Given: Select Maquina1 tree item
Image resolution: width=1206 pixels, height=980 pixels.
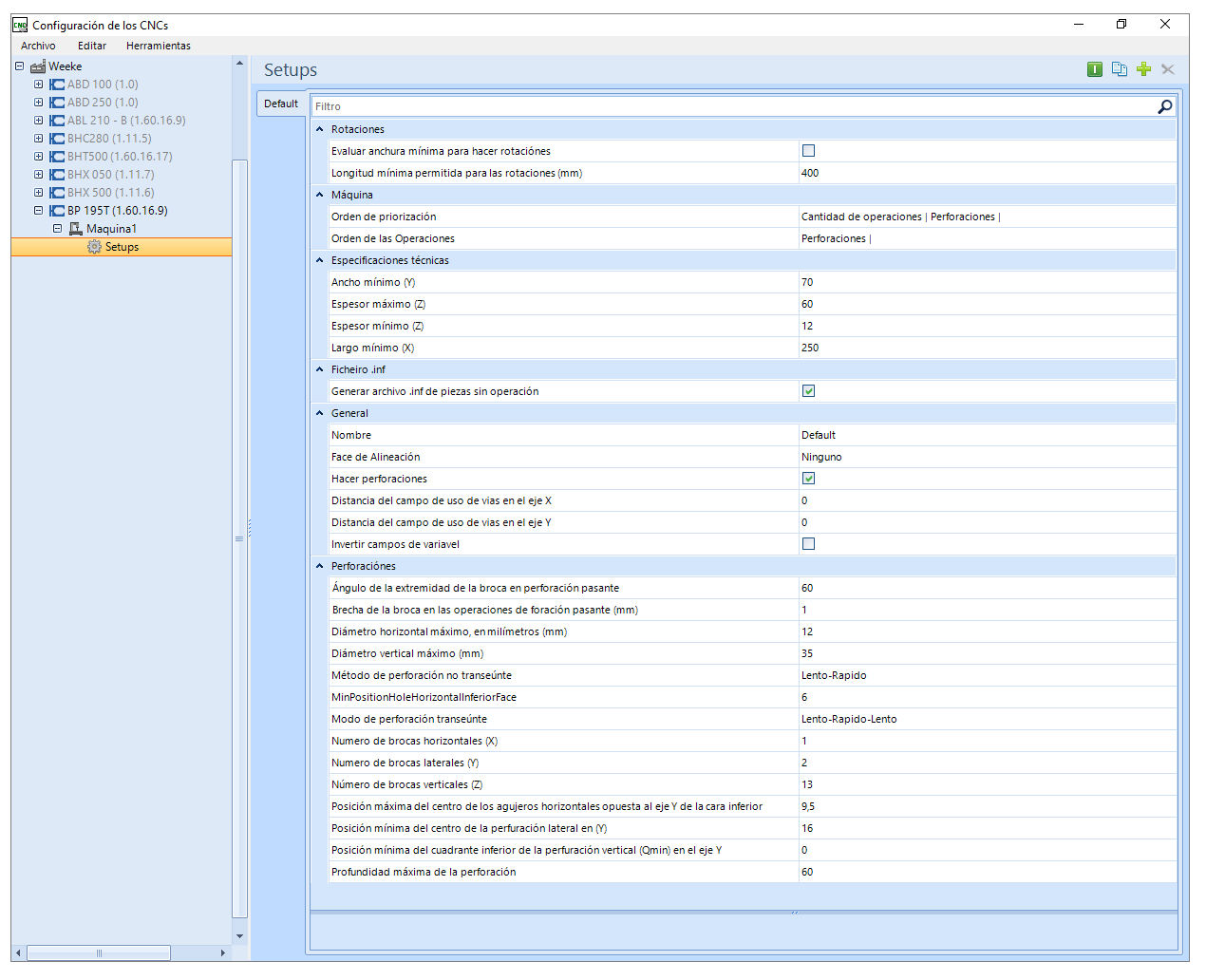Looking at the screenshot, I should tap(111, 229).
